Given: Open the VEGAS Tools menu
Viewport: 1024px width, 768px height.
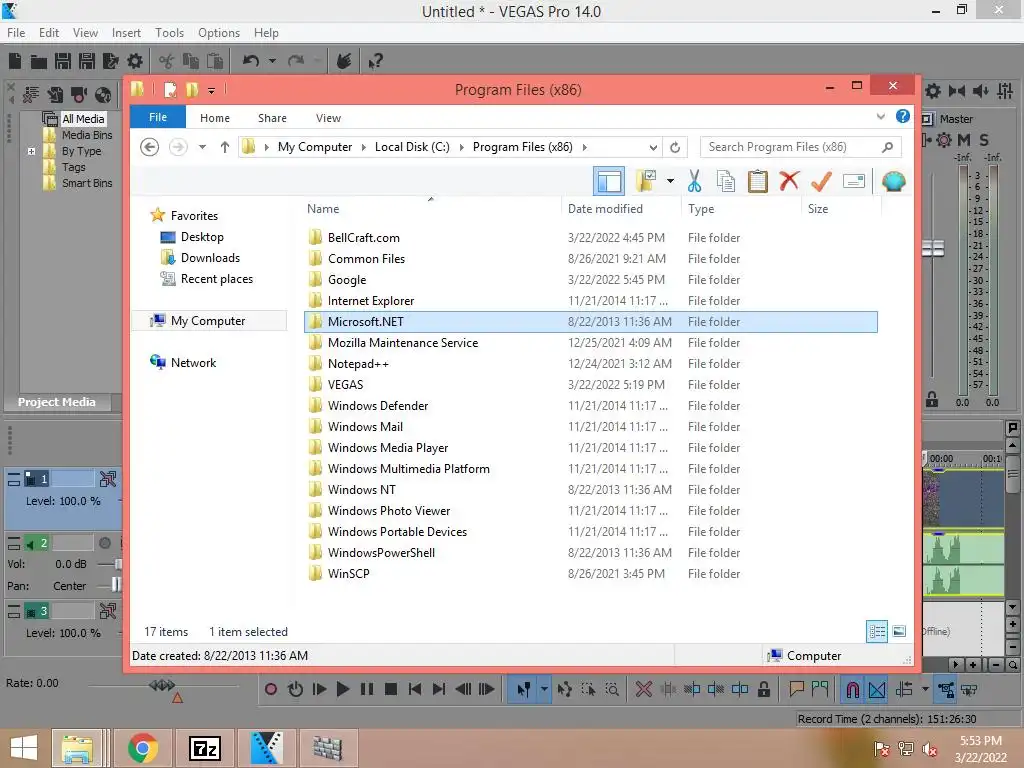Looking at the screenshot, I should coord(169,33).
